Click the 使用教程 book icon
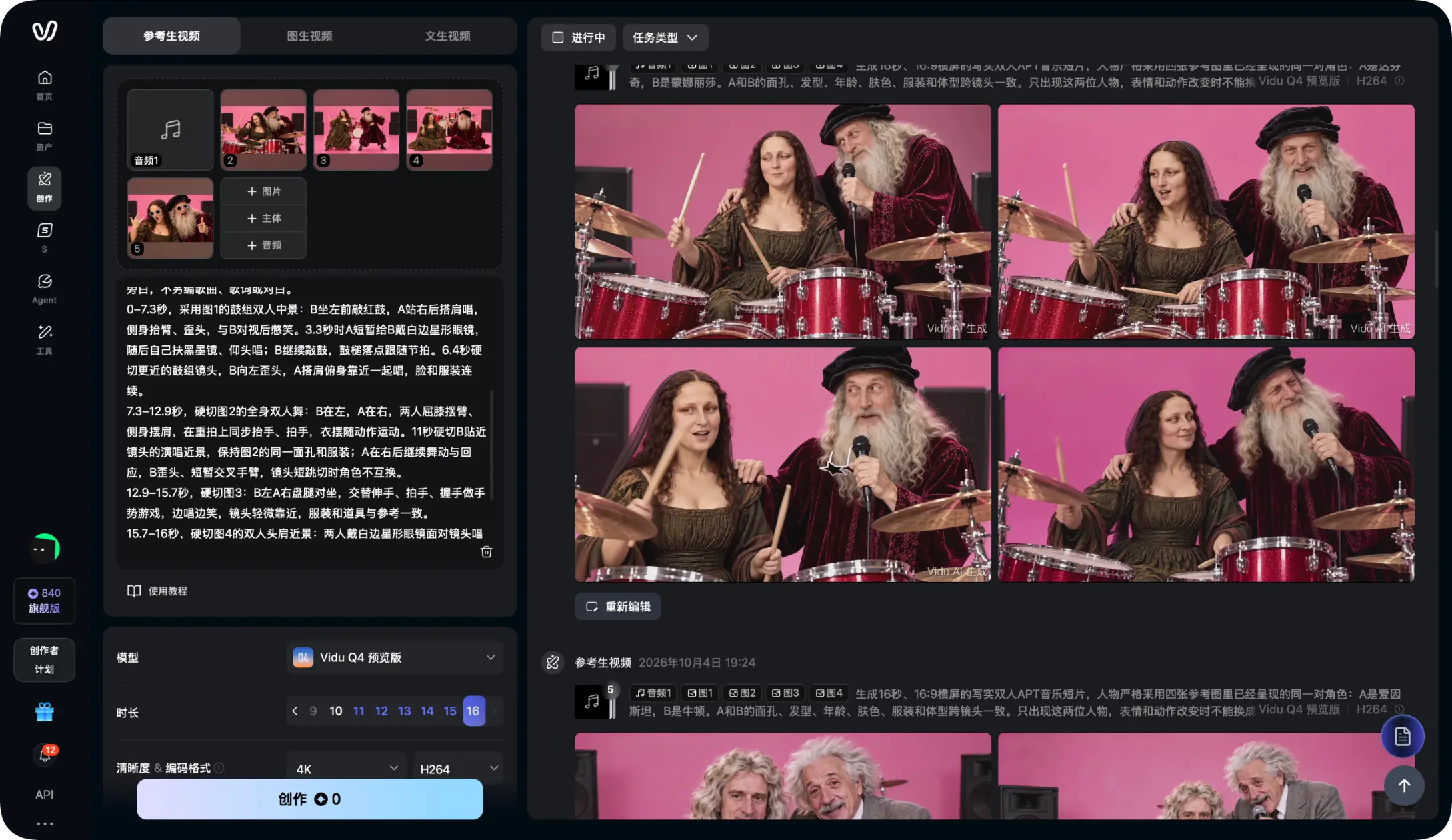This screenshot has height=840, width=1452. pos(134,591)
